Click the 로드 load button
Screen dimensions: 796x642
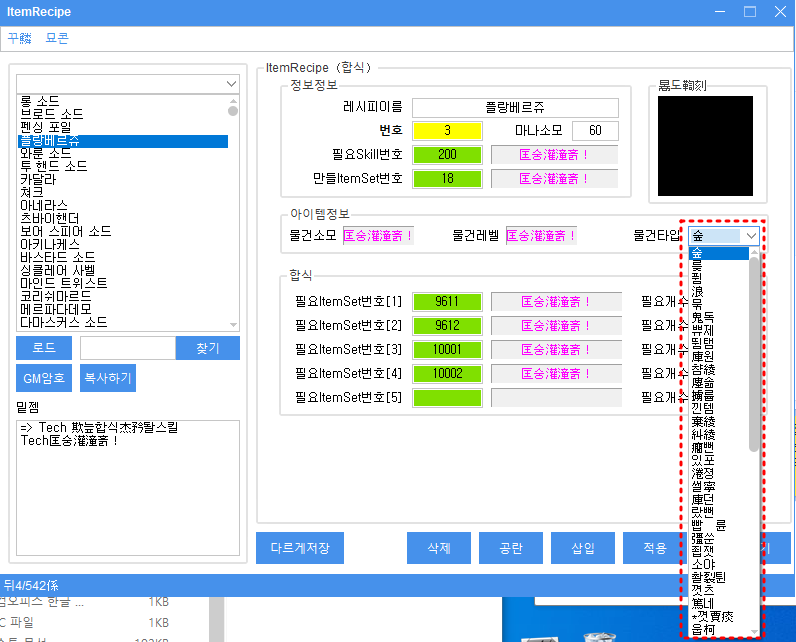44,348
